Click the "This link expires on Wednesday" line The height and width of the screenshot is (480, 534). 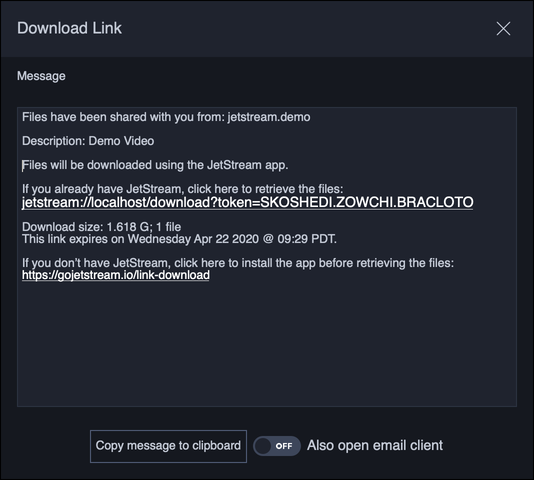[x=179, y=239]
